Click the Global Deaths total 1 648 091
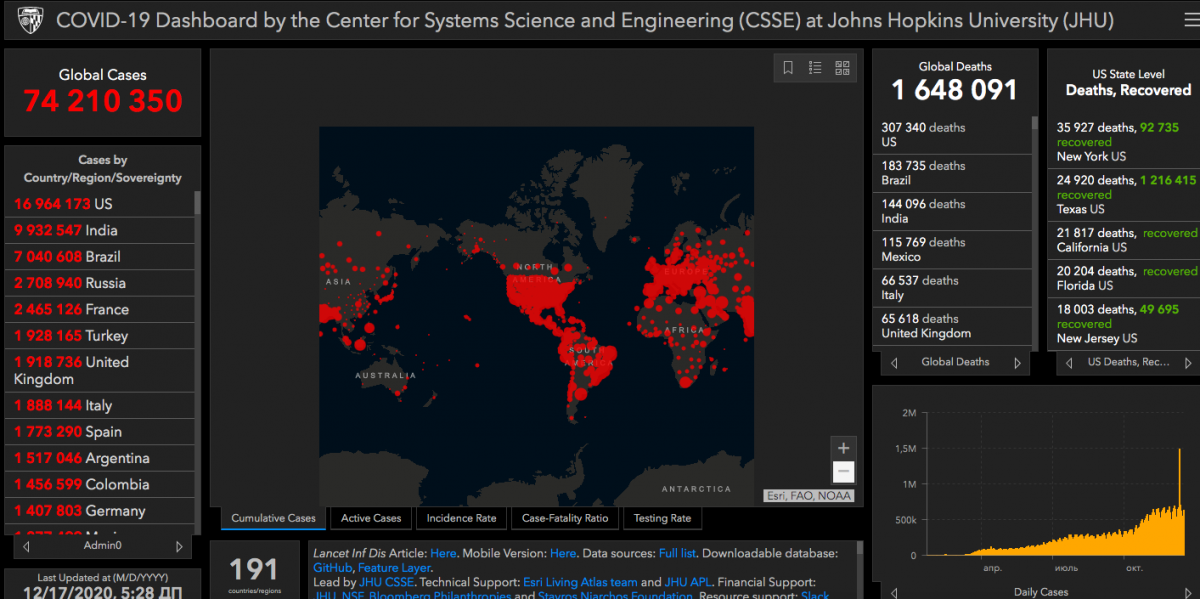Viewport: 1200px width, 599px height. pos(954,90)
